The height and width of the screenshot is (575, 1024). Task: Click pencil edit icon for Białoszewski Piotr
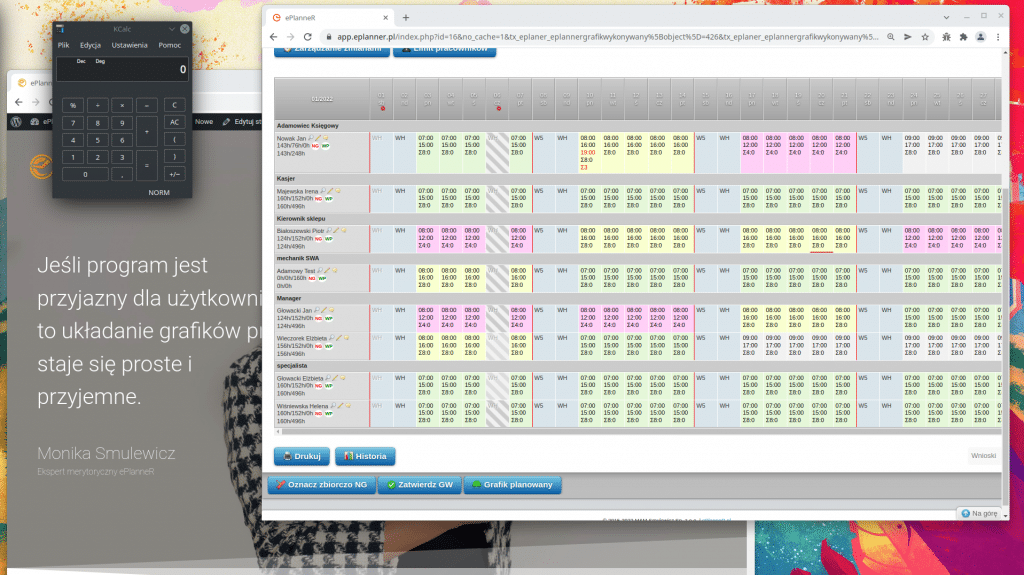tap(336, 231)
